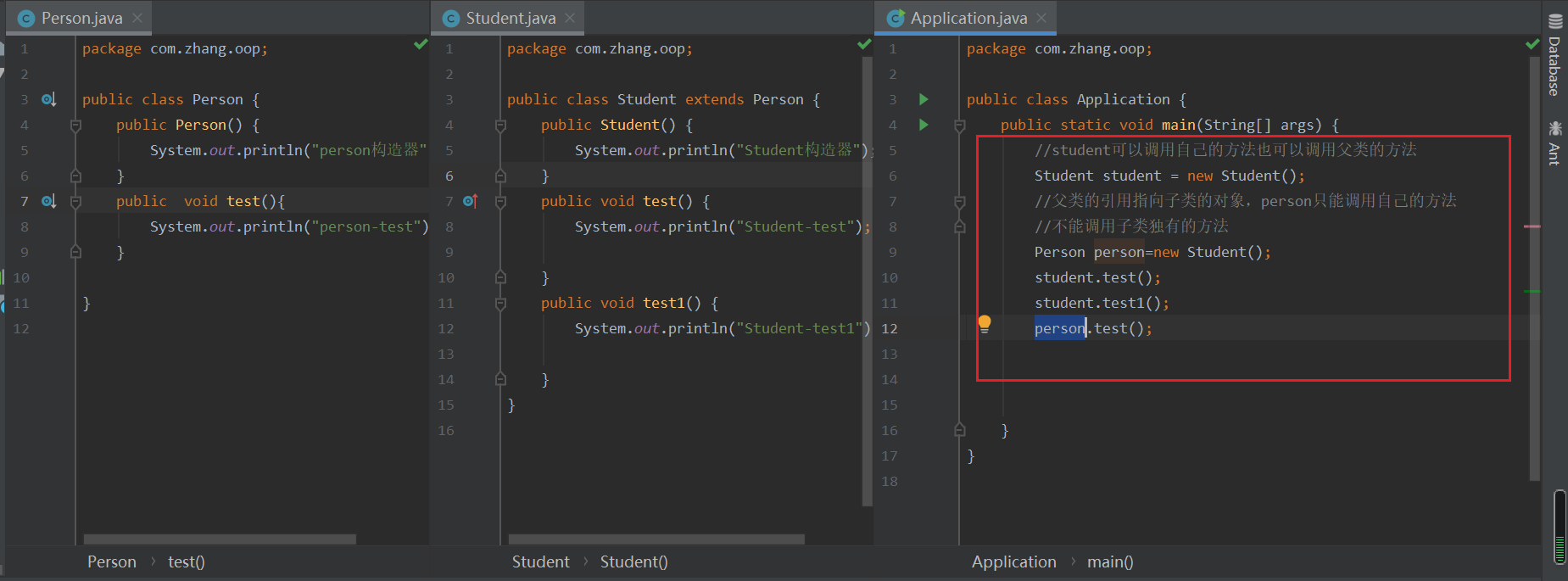Viewport: 1568px width, 581px height.
Task: Click the Application.java class file icon
Action: pos(896,18)
